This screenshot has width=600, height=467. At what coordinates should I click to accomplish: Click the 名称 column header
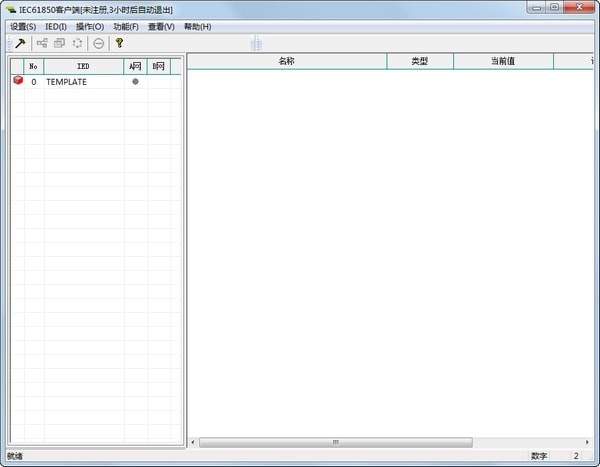286,61
